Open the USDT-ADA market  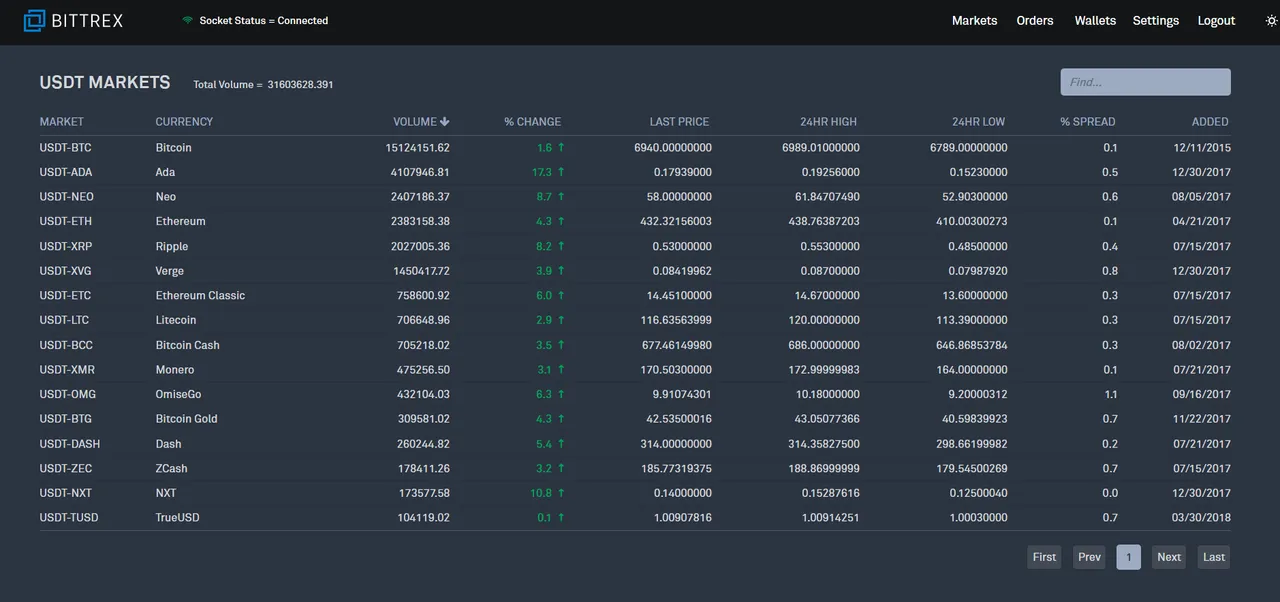66,172
